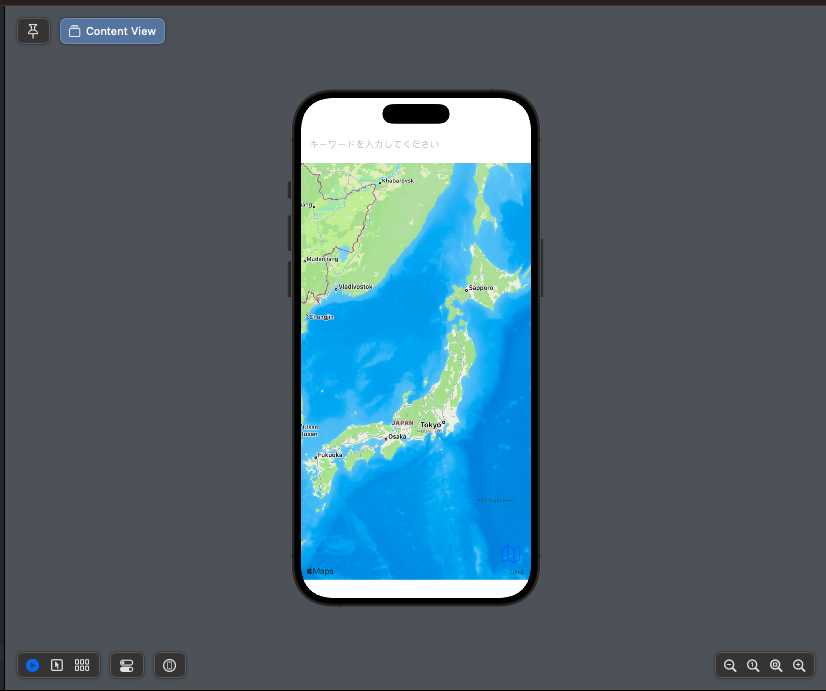The image size is (826, 691).
Task: Click the Osaka label on the map
Action: coord(397,437)
